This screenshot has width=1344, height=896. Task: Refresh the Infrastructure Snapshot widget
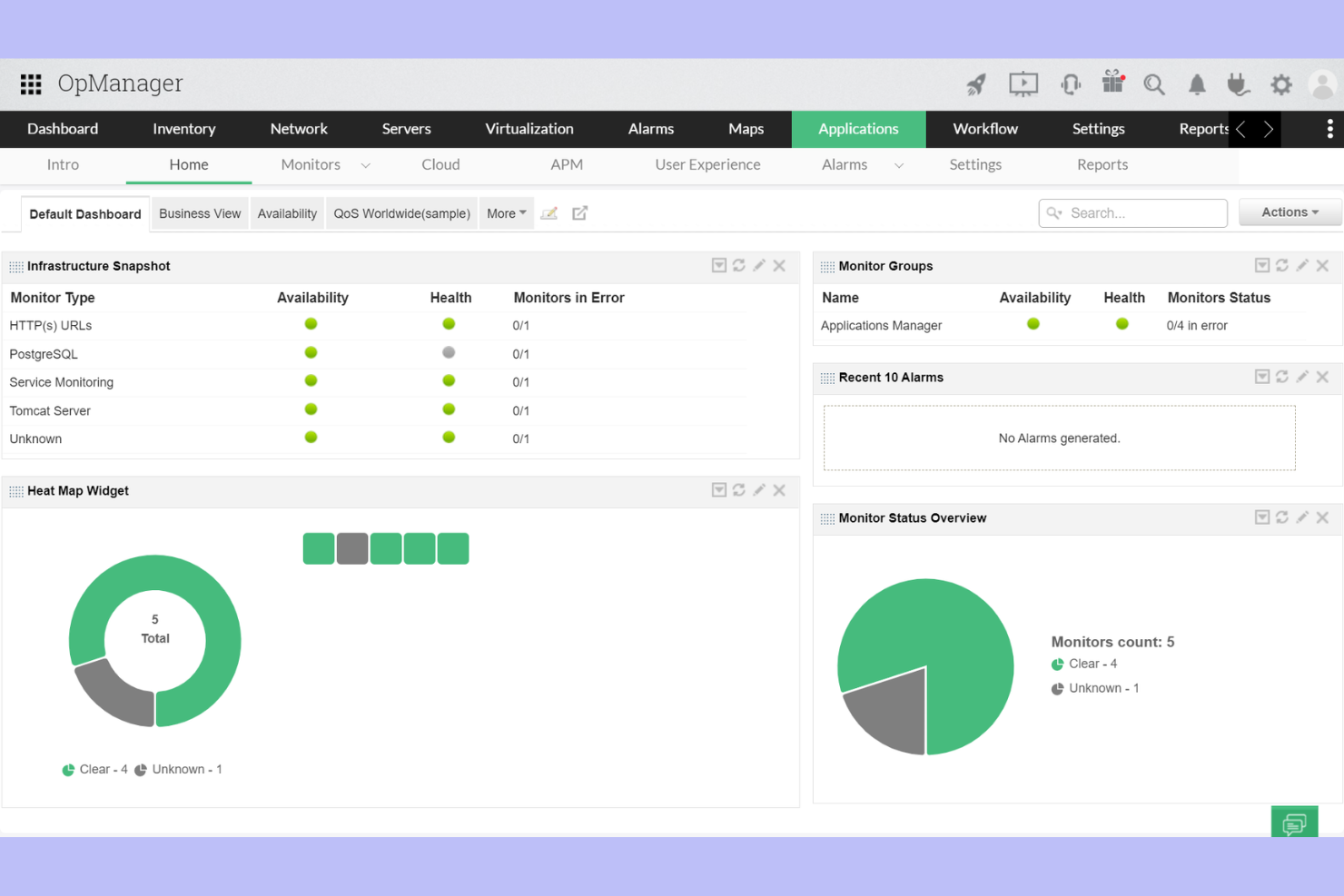738,265
